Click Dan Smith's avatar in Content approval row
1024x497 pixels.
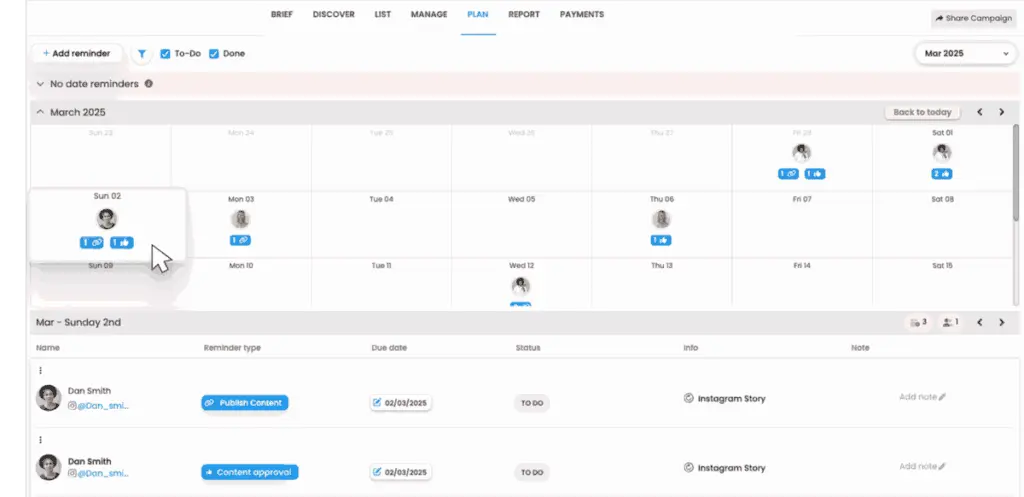[x=48, y=467]
